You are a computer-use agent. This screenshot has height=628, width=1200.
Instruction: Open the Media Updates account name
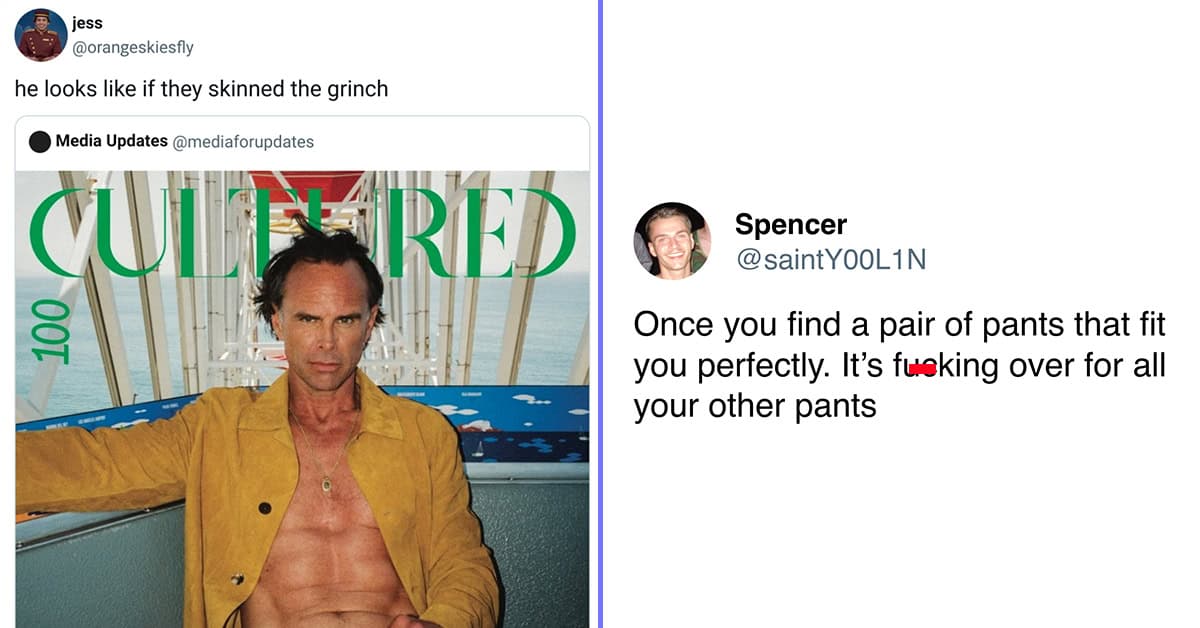pyautogui.click(x=111, y=141)
